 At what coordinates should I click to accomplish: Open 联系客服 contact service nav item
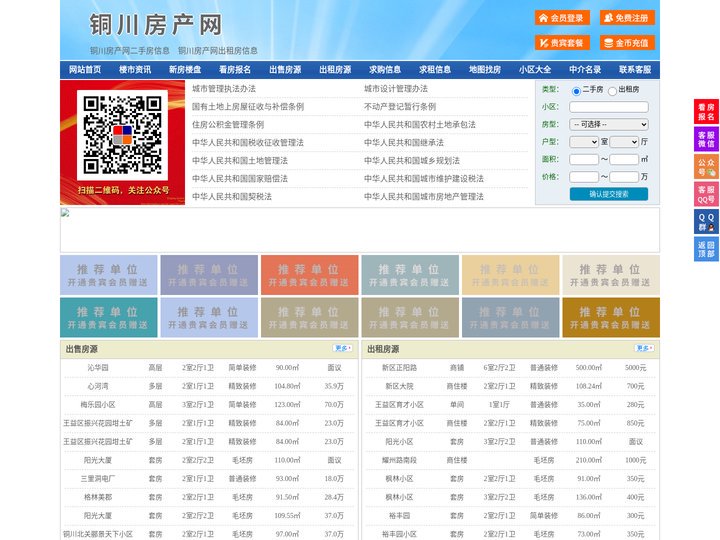635,70
